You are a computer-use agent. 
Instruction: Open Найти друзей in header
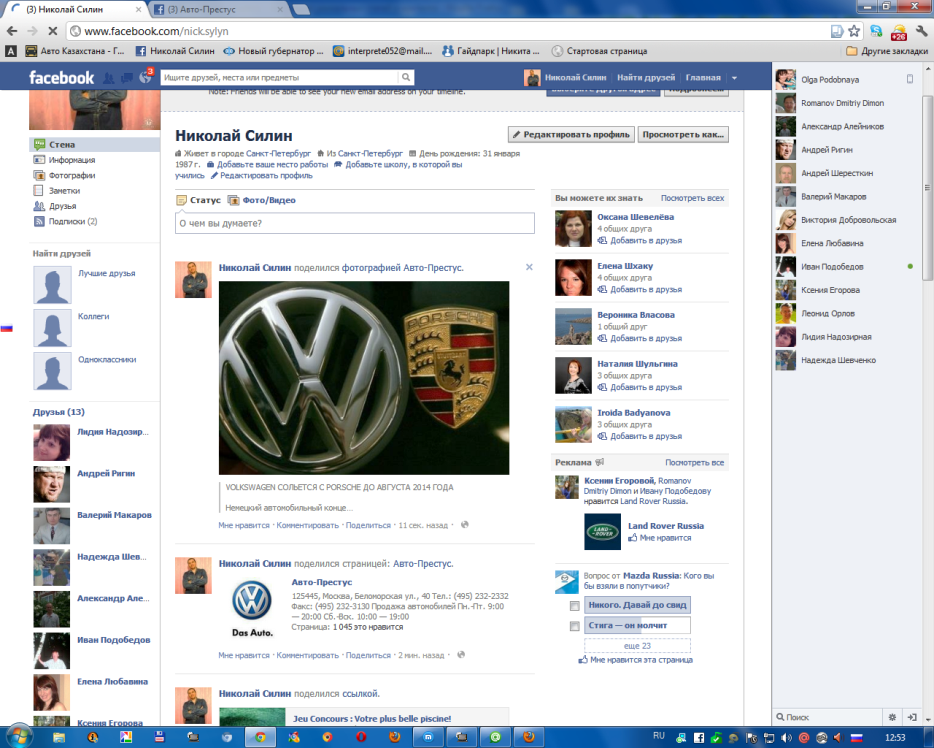(646, 77)
